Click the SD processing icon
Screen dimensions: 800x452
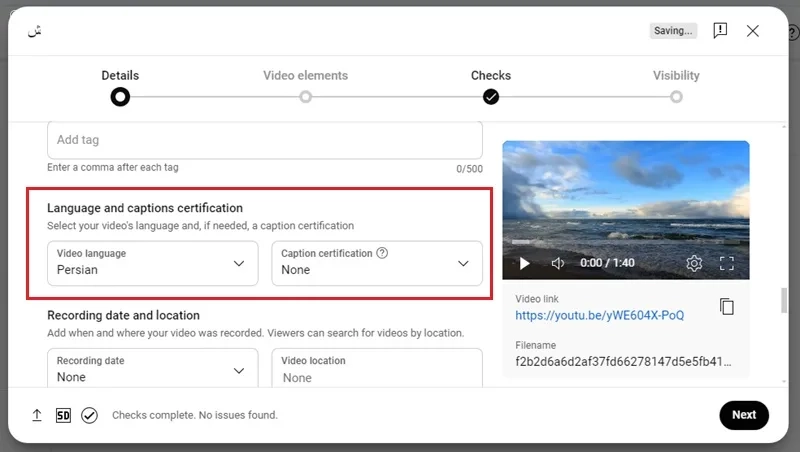click(63, 415)
